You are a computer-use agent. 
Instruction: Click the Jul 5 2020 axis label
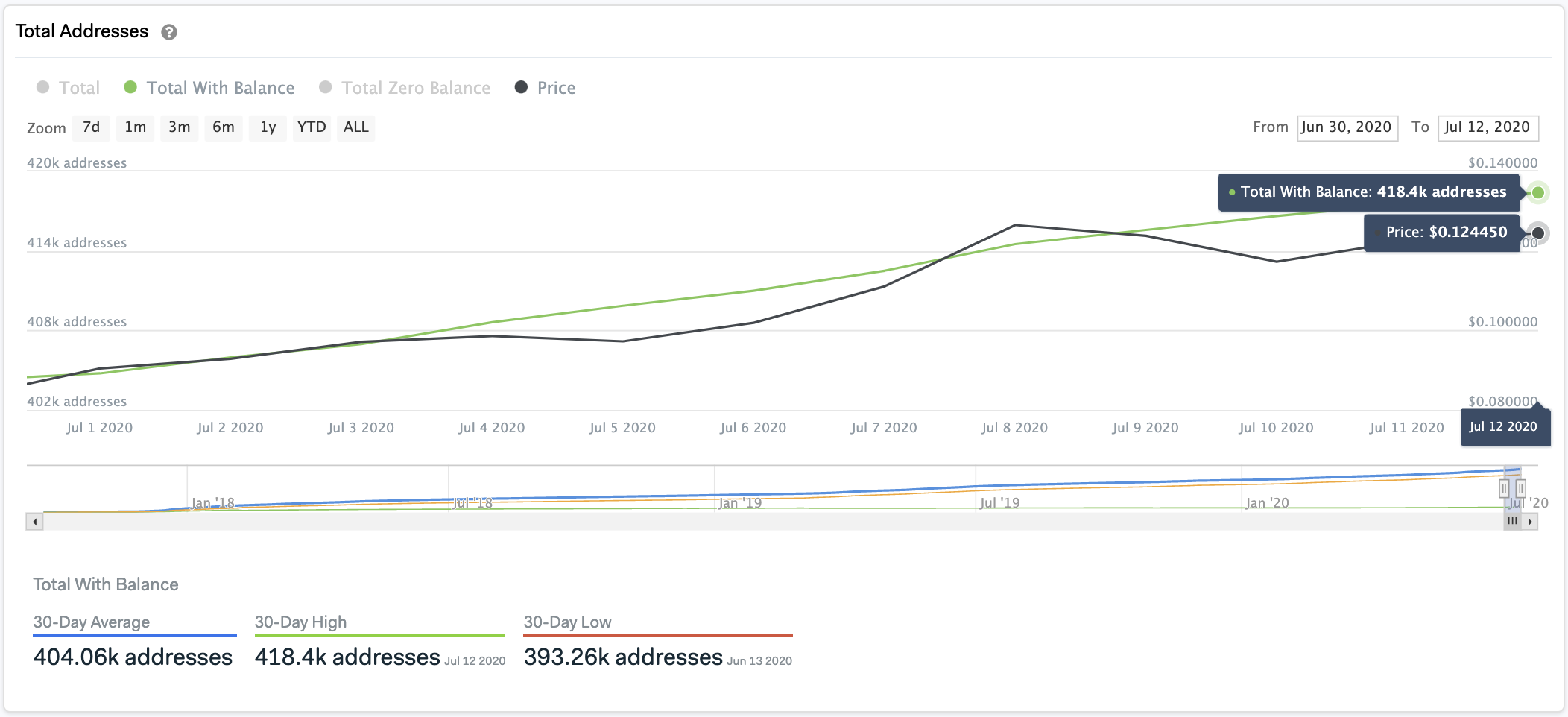pyautogui.click(x=622, y=428)
